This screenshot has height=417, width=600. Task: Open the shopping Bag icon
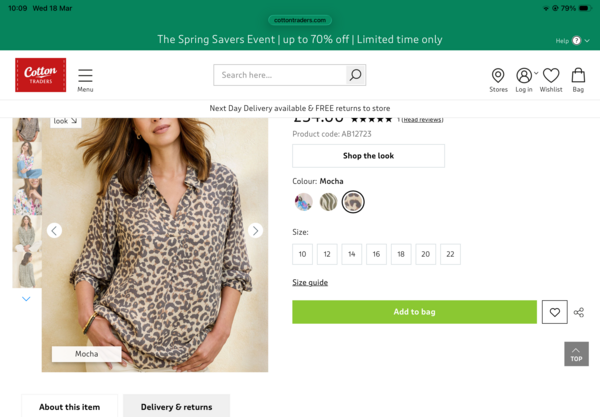(x=578, y=76)
